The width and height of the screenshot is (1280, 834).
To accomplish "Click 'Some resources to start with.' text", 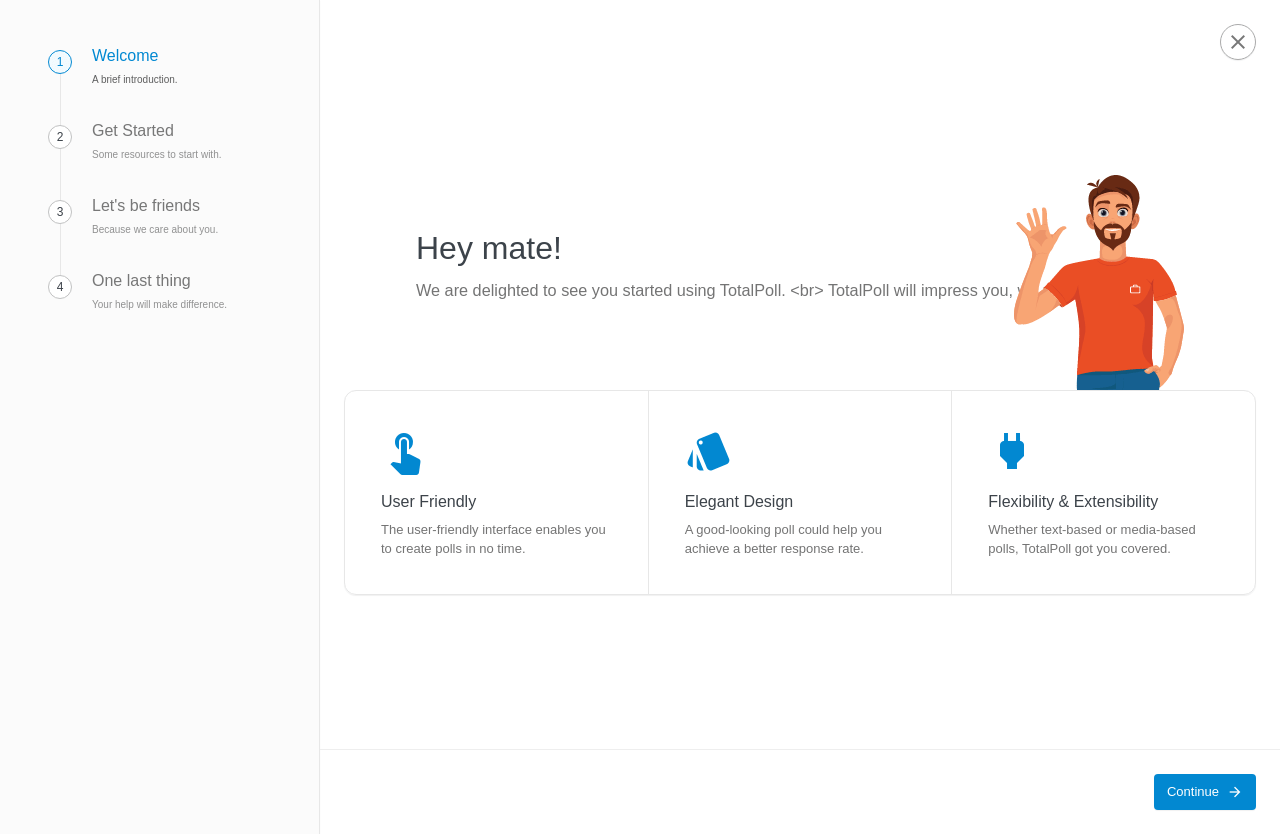I will tap(157, 155).
